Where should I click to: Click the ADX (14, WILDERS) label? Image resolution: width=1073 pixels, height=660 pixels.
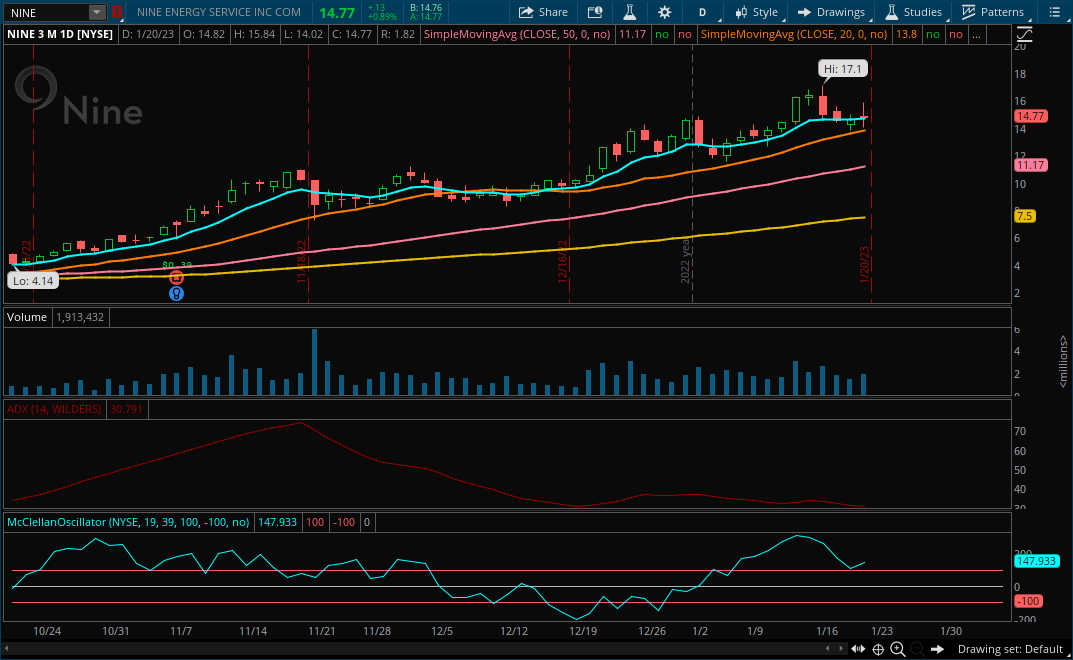54,409
